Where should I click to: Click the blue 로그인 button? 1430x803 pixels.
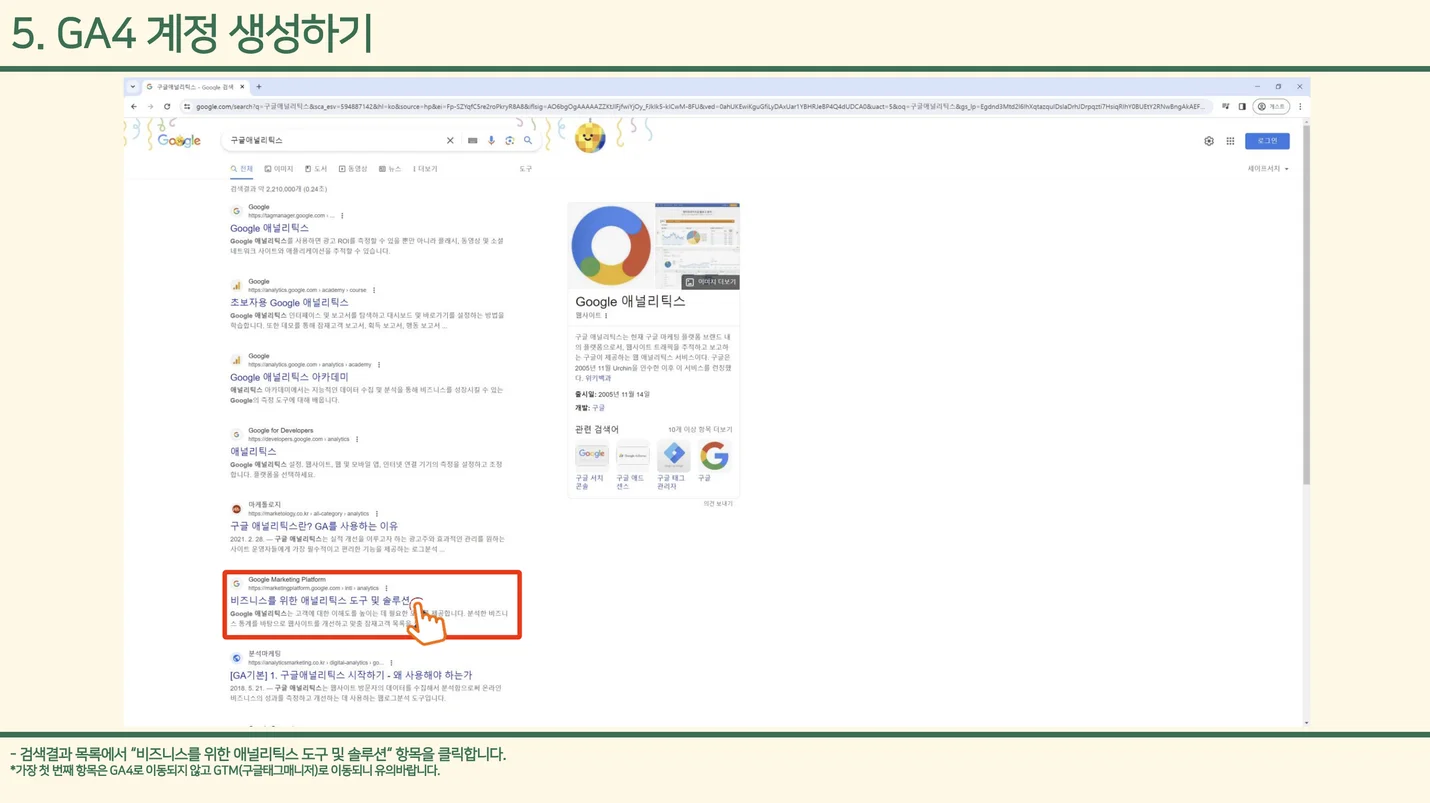pos(1267,141)
